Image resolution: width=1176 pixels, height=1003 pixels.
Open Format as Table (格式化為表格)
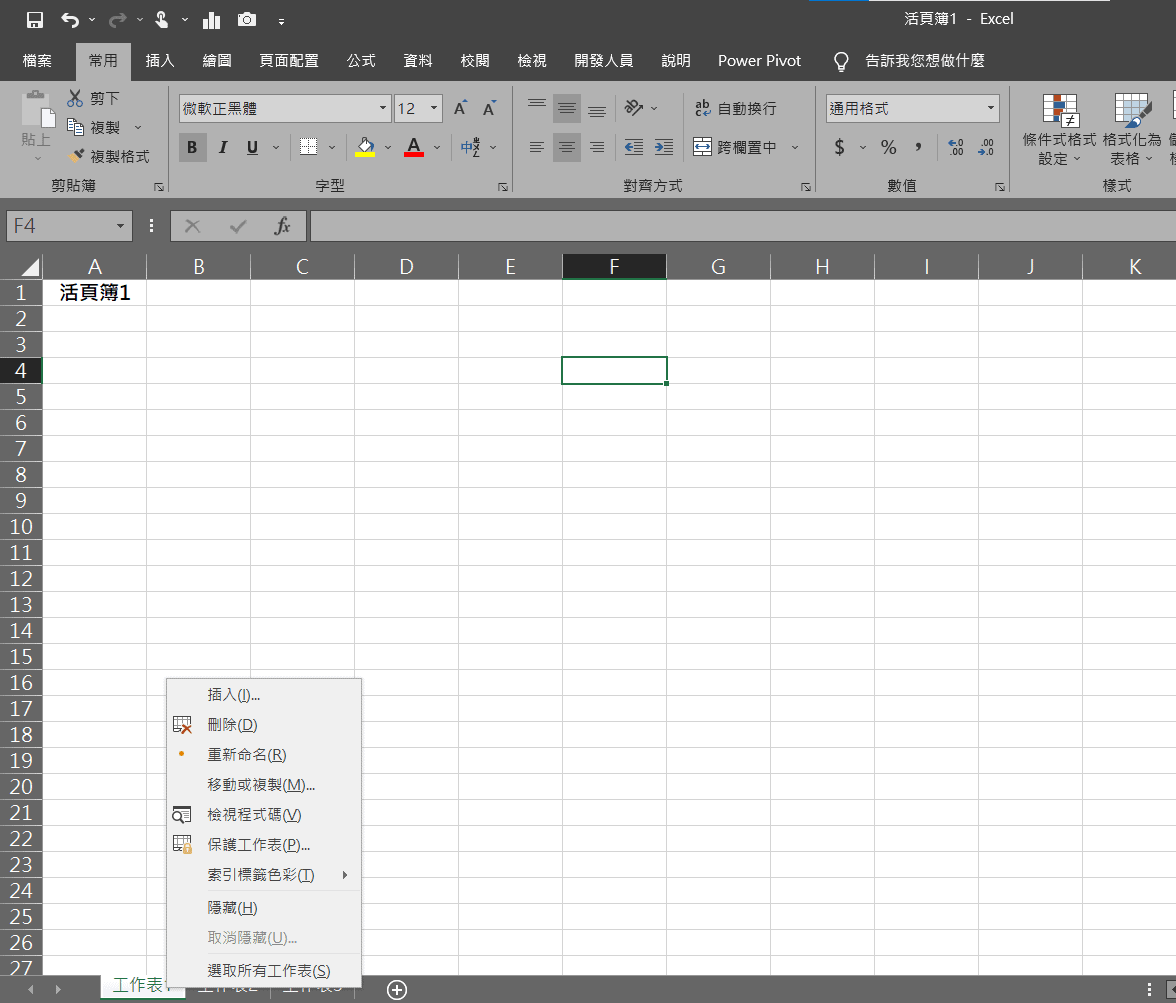pos(1131,128)
